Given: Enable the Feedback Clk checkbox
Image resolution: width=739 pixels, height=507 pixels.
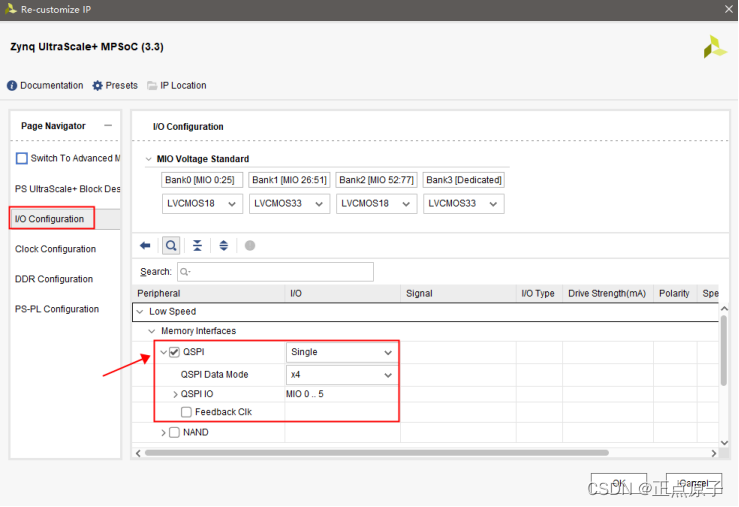Looking at the screenshot, I should pyautogui.click(x=186, y=412).
